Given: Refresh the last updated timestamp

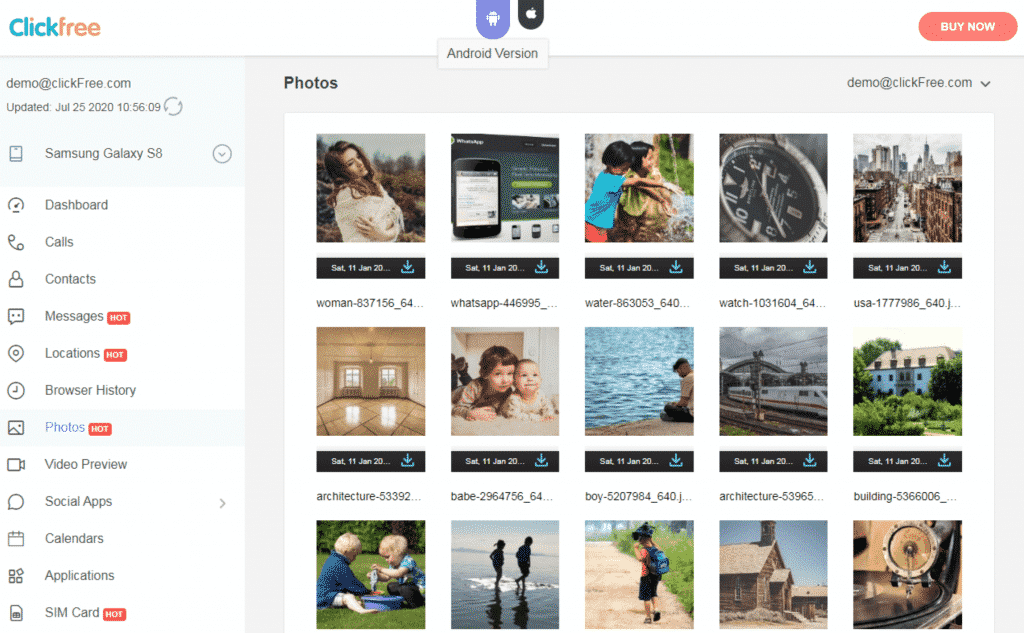Looking at the screenshot, I should (x=173, y=106).
